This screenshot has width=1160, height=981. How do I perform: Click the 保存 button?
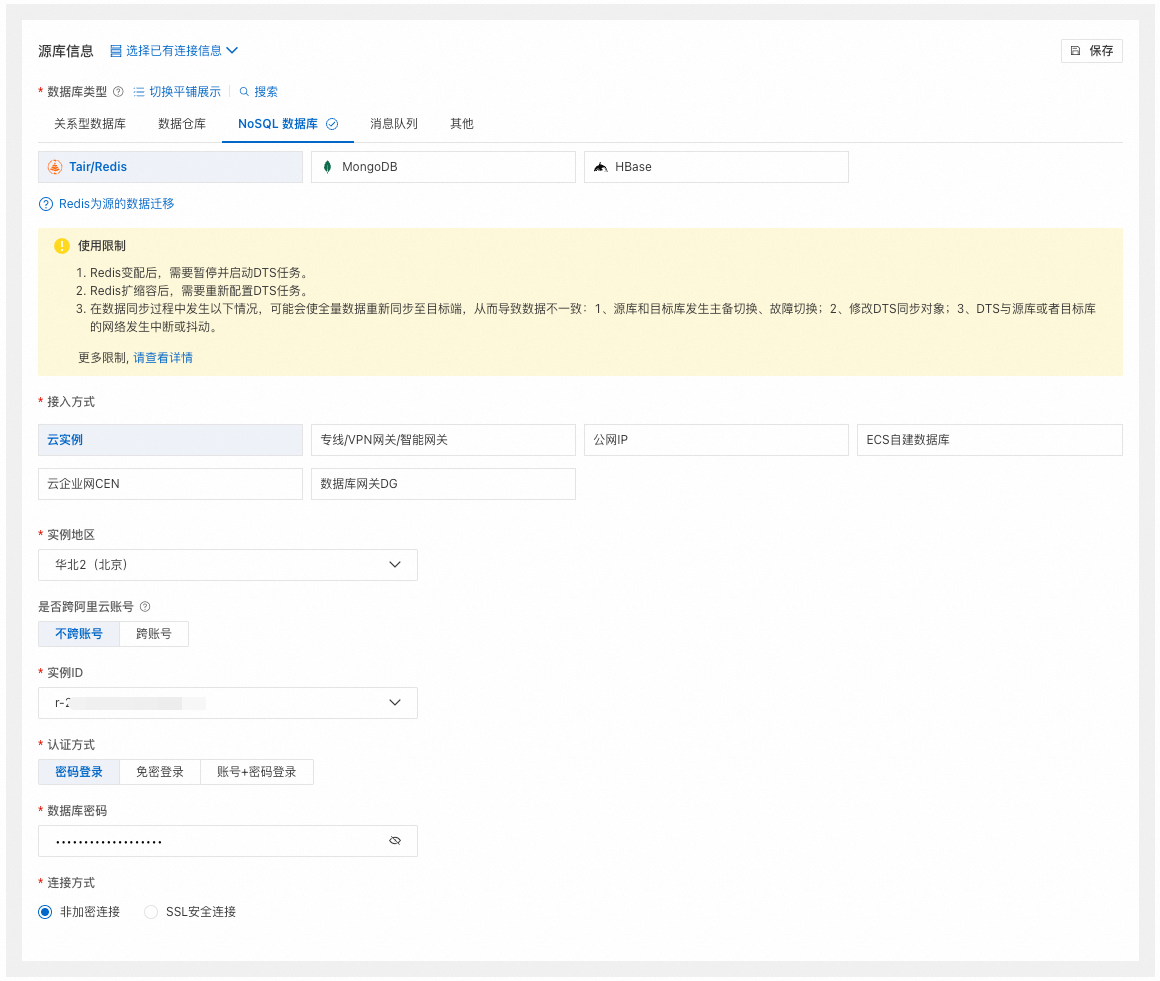pos(1092,51)
